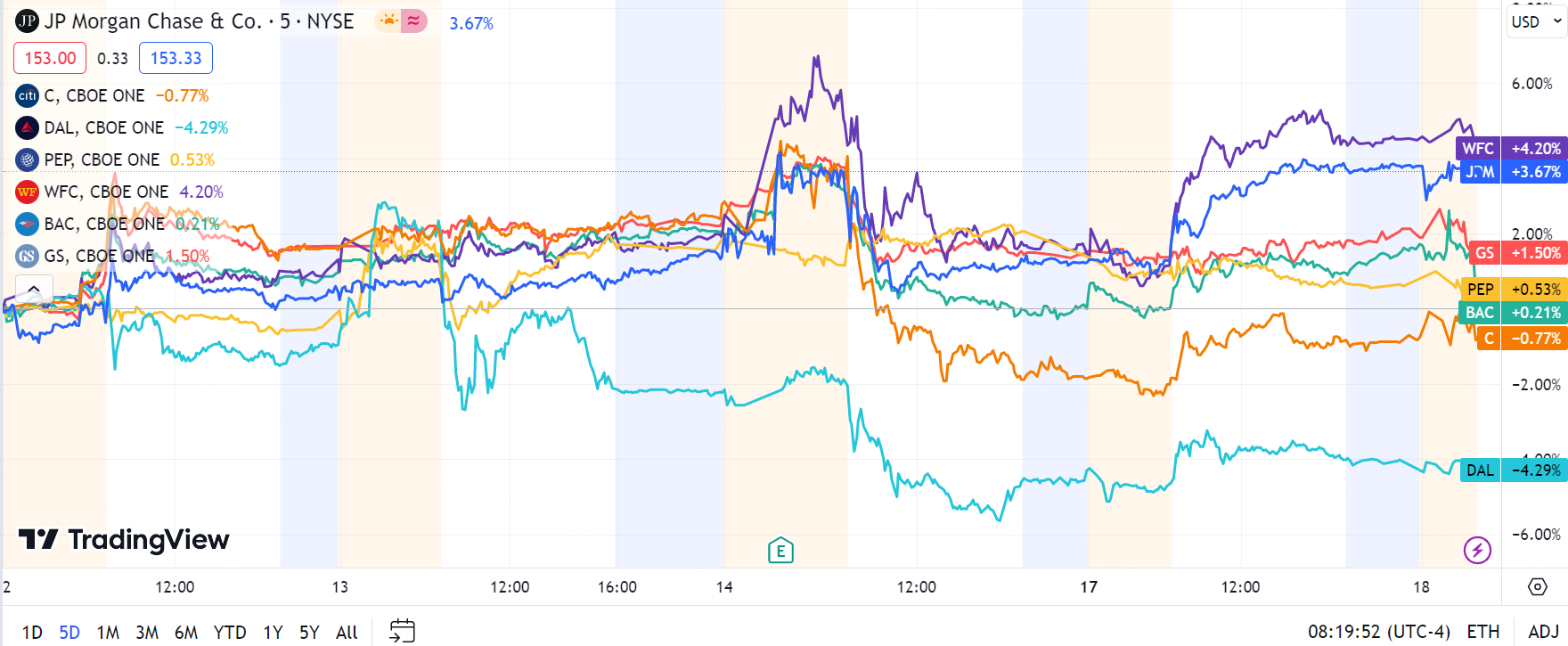
Task: Select the BAC, CBOE ONE legend row
Action: [118, 224]
